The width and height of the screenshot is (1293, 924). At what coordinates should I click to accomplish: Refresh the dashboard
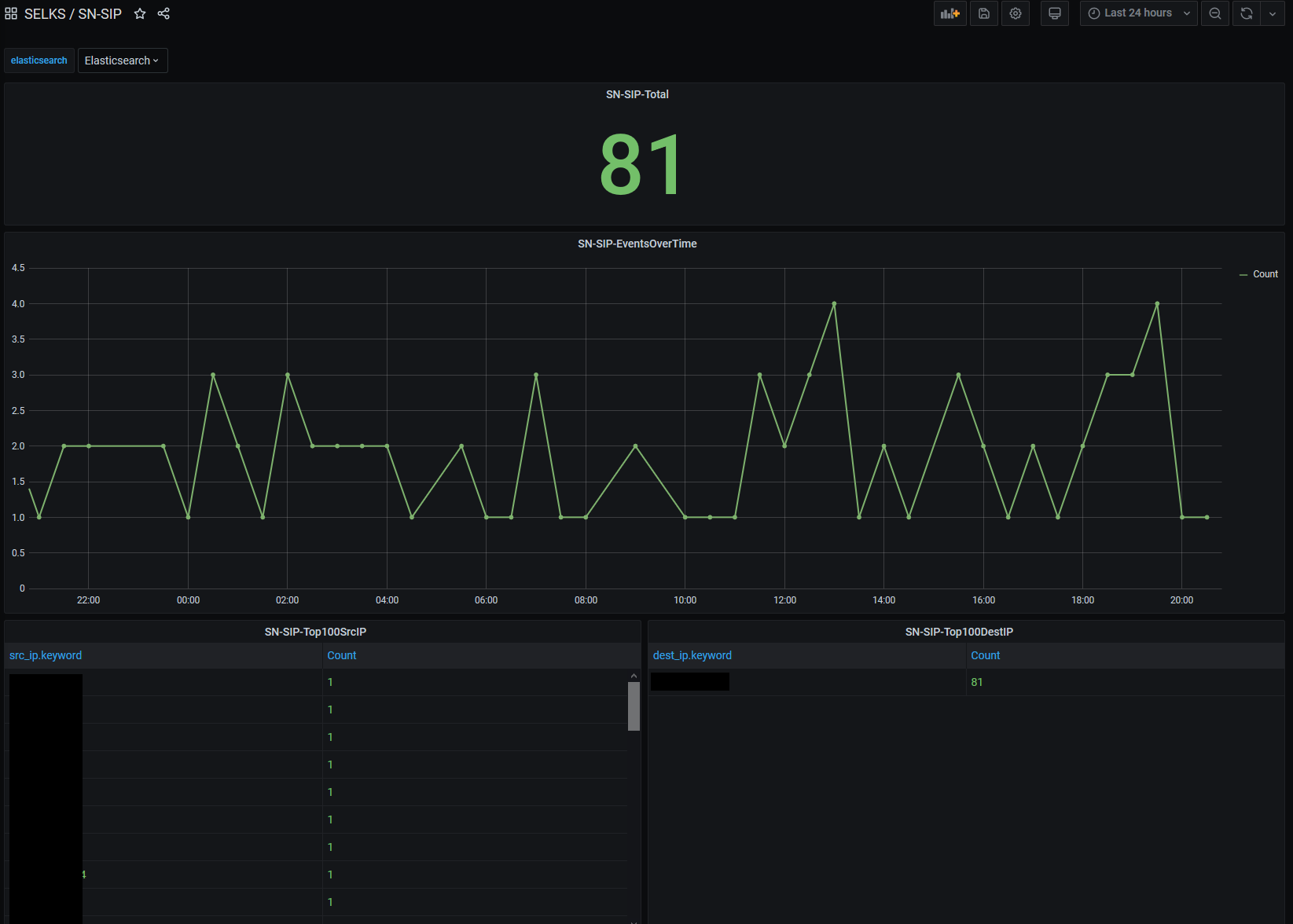[x=1247, y=13]
